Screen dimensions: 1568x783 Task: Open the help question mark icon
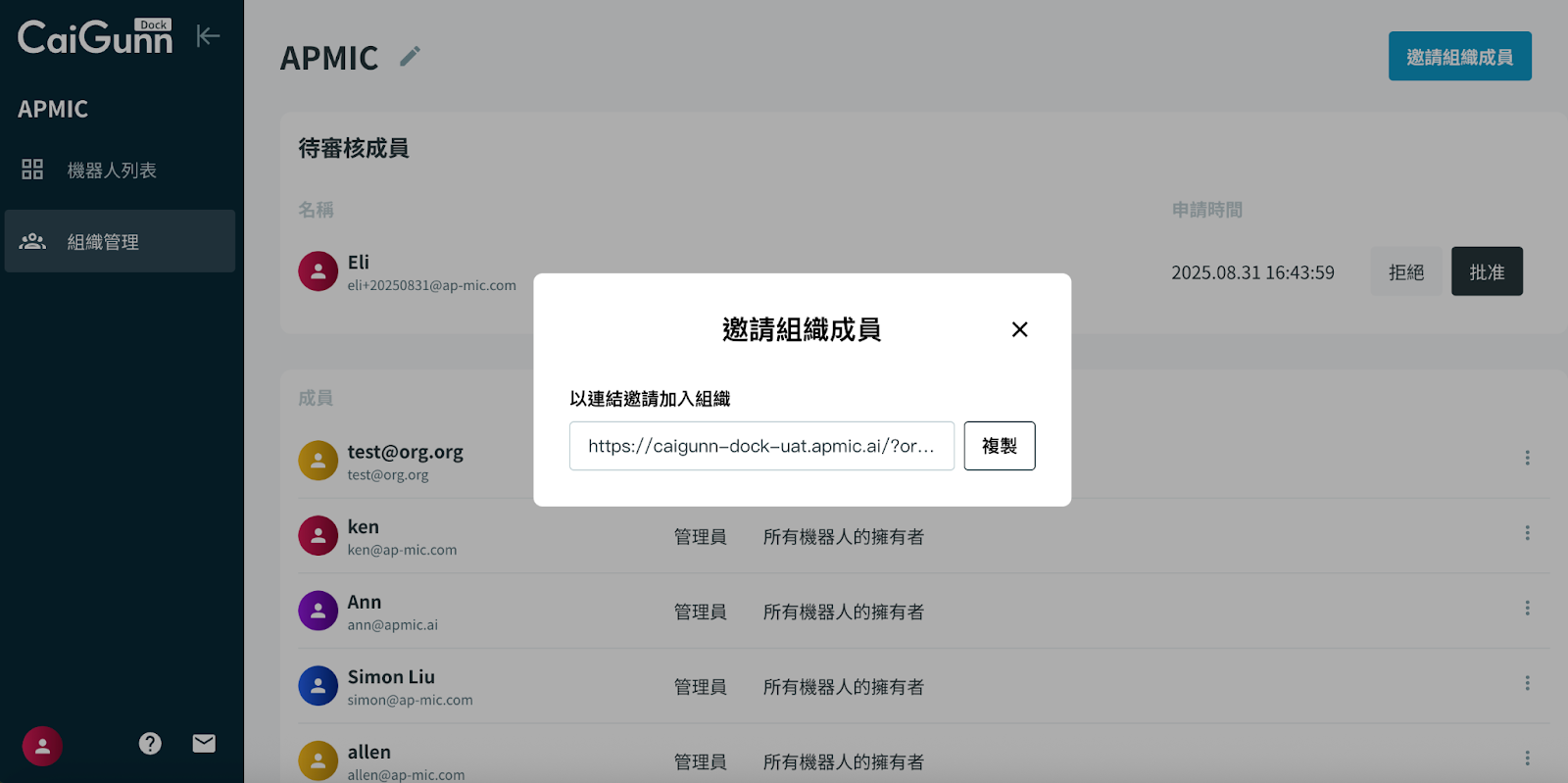(150, 744)
